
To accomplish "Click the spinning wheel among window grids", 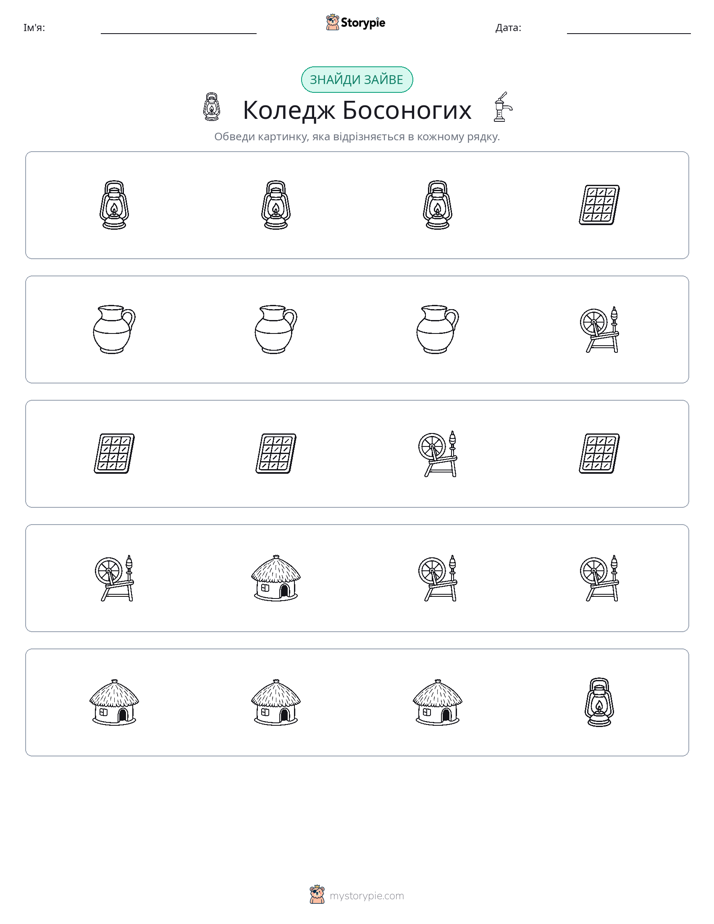I will pyautogui.click(x=438, y=454).
